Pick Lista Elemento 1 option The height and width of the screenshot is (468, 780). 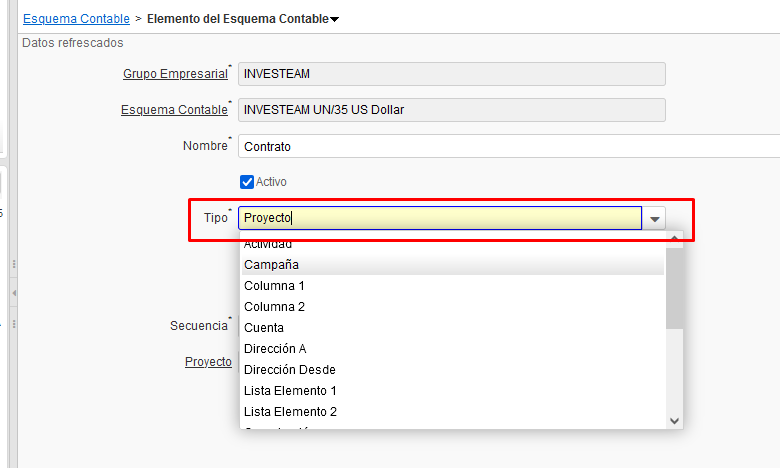290,391
